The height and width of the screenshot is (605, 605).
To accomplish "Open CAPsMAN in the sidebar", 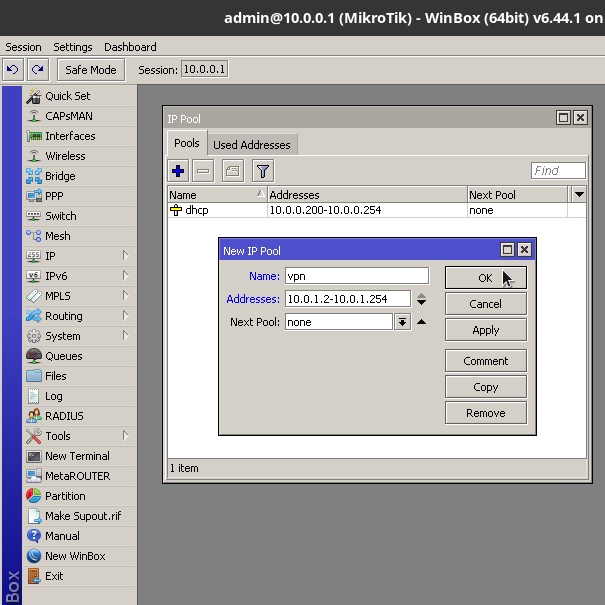I will click(x=80, y=116).
